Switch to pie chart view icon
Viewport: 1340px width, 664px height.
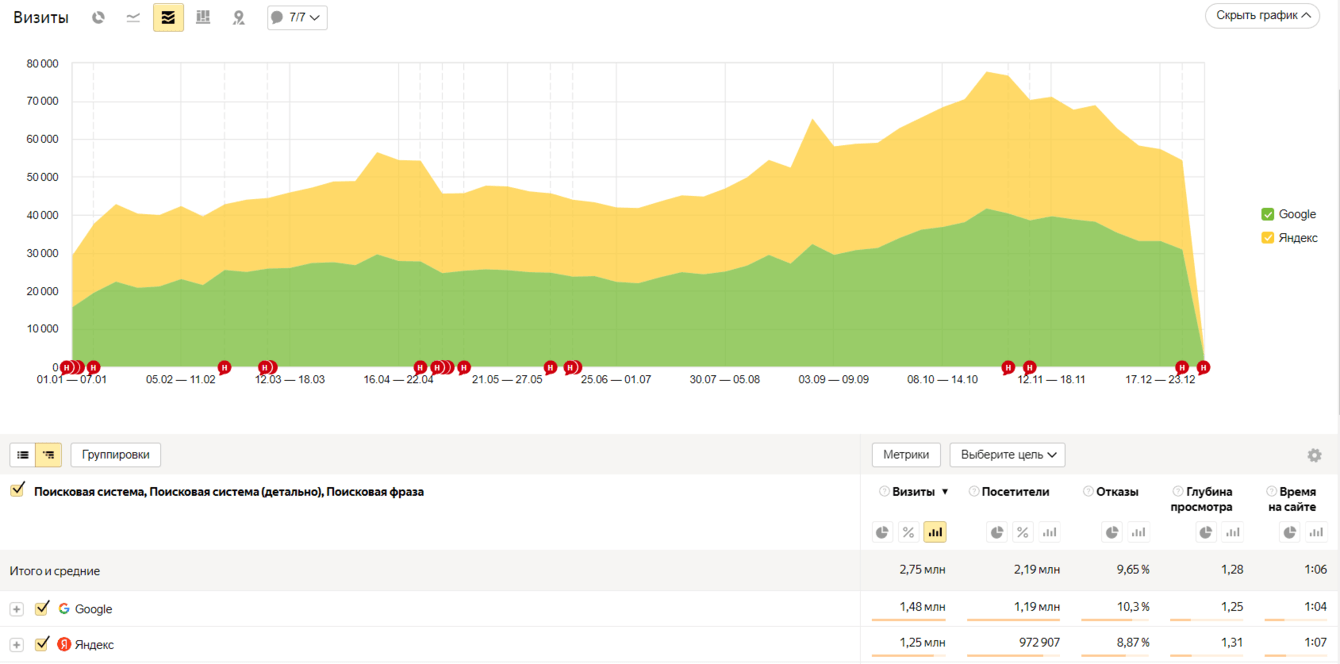[x=98, y=17]
